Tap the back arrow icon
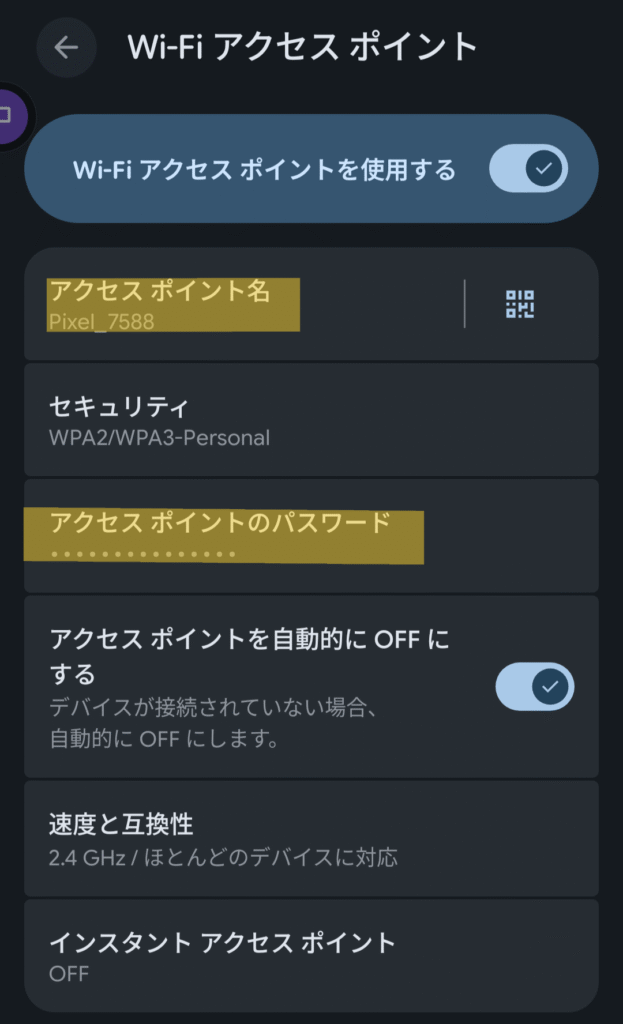Viewport: 623px width, 1024px height. (66, 48)
